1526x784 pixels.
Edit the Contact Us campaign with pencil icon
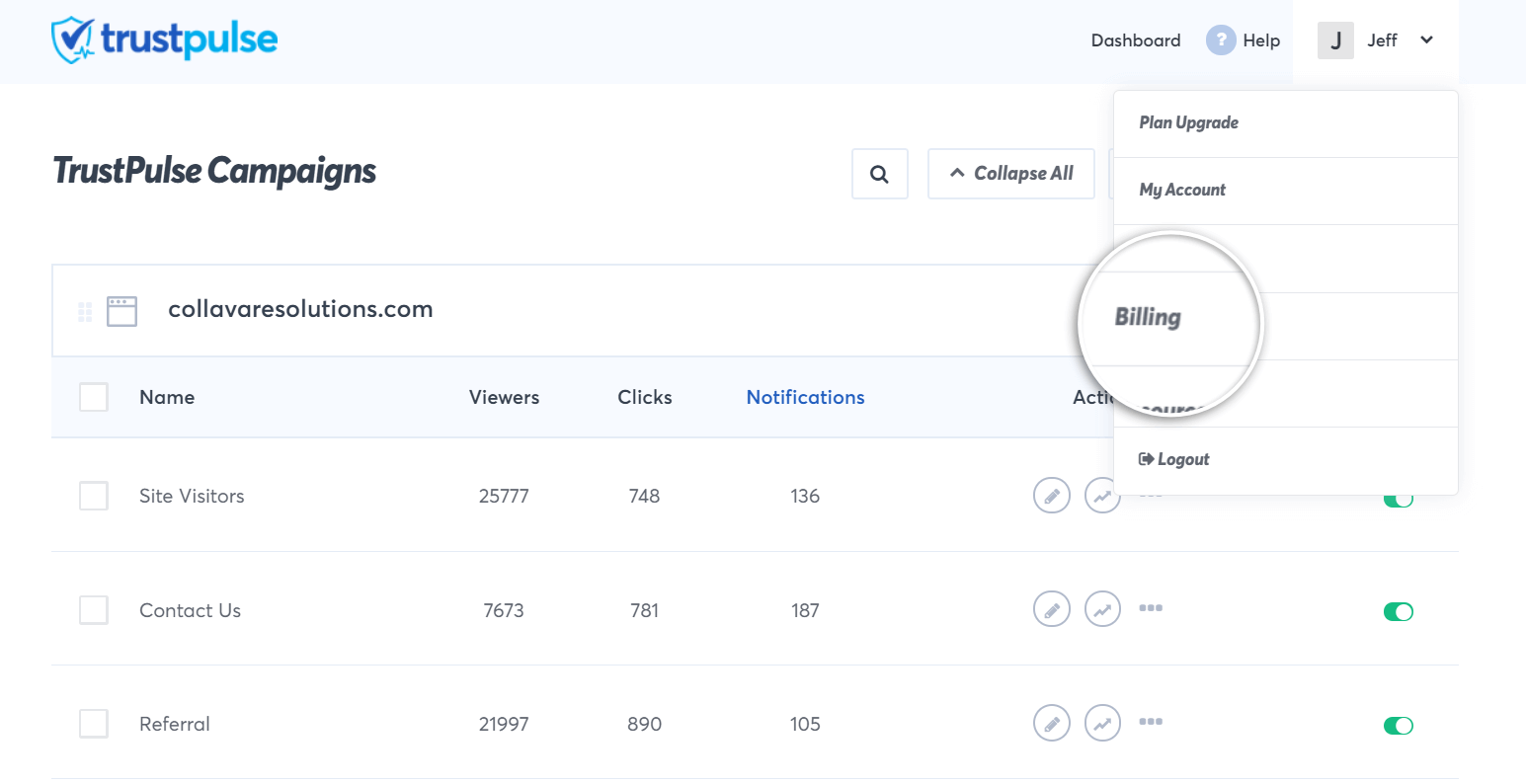click(x=1052, y=609)
